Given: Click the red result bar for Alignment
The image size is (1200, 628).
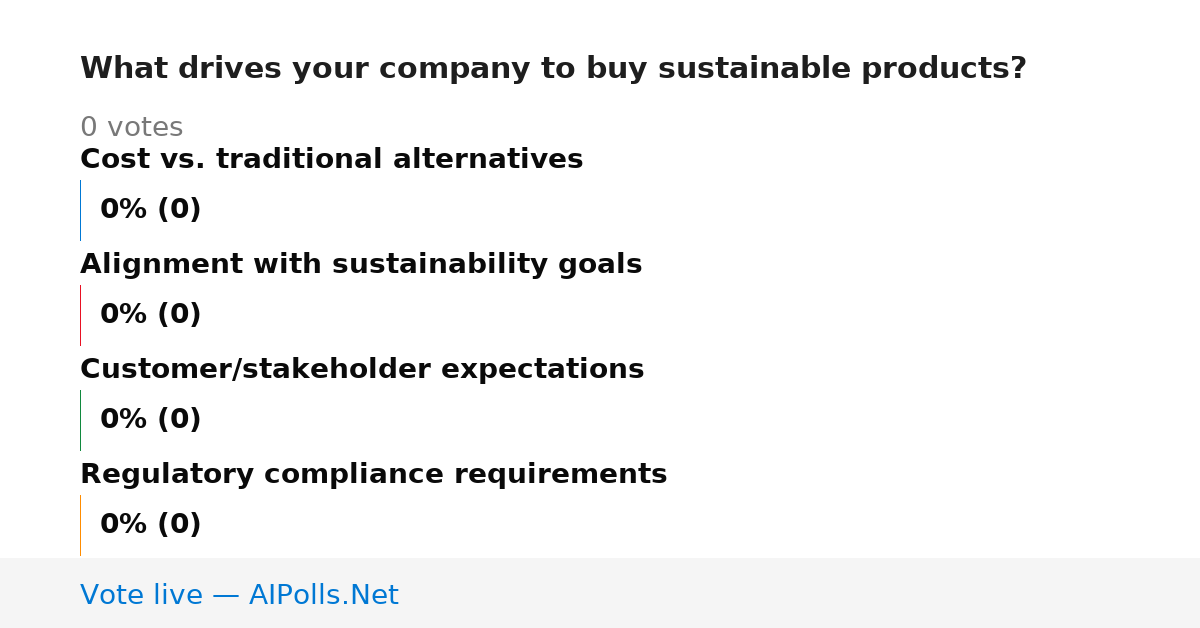Looking at the screenshot, I should pyautogui.click(x=80, y=315).
